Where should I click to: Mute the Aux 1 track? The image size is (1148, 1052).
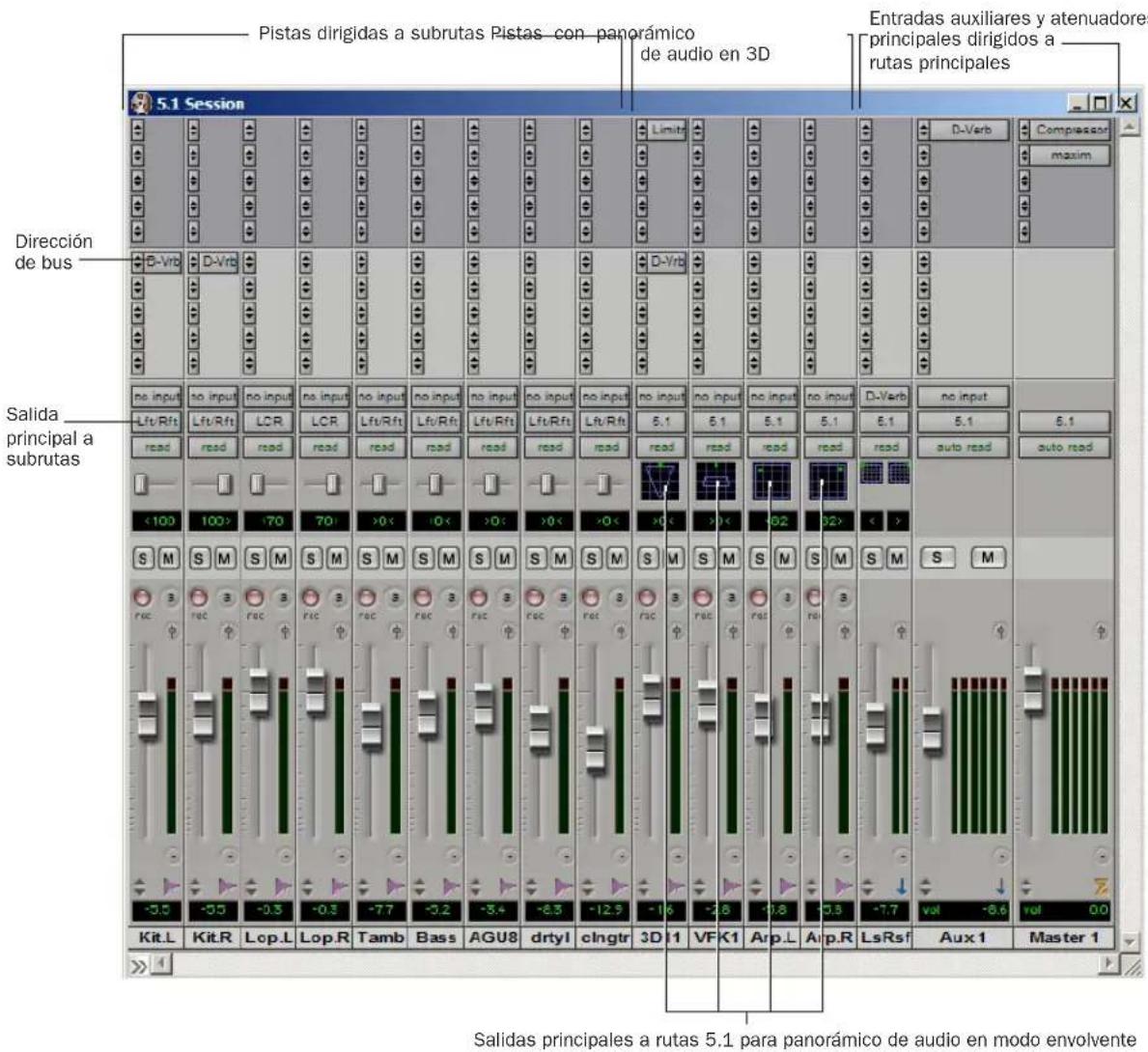988,558
